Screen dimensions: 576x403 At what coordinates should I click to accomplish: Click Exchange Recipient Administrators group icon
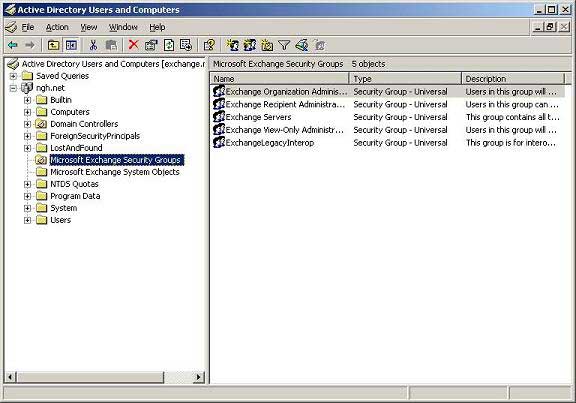point(219,104)
